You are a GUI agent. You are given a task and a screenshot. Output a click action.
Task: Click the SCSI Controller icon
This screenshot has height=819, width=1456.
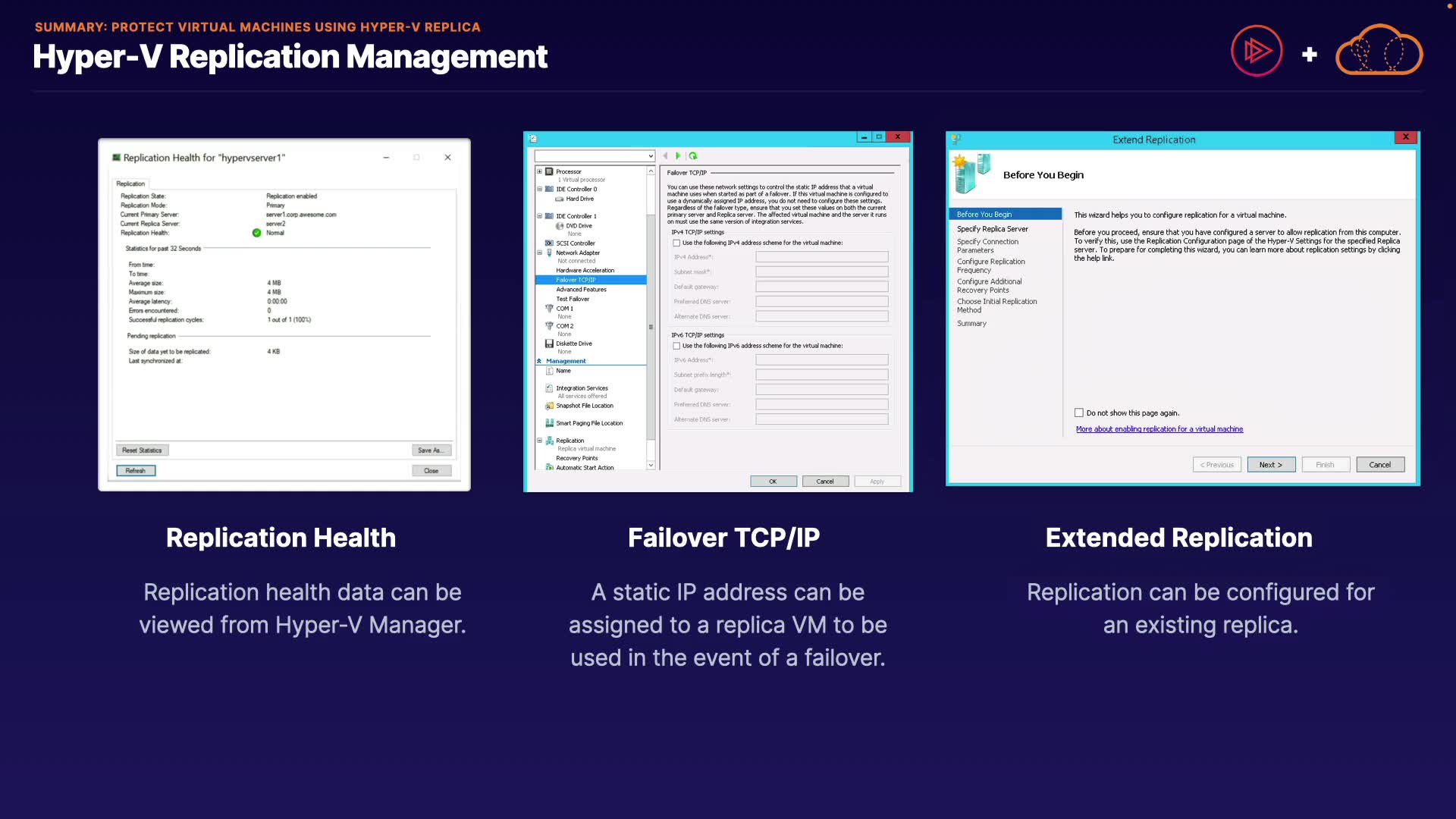(550, 243)
